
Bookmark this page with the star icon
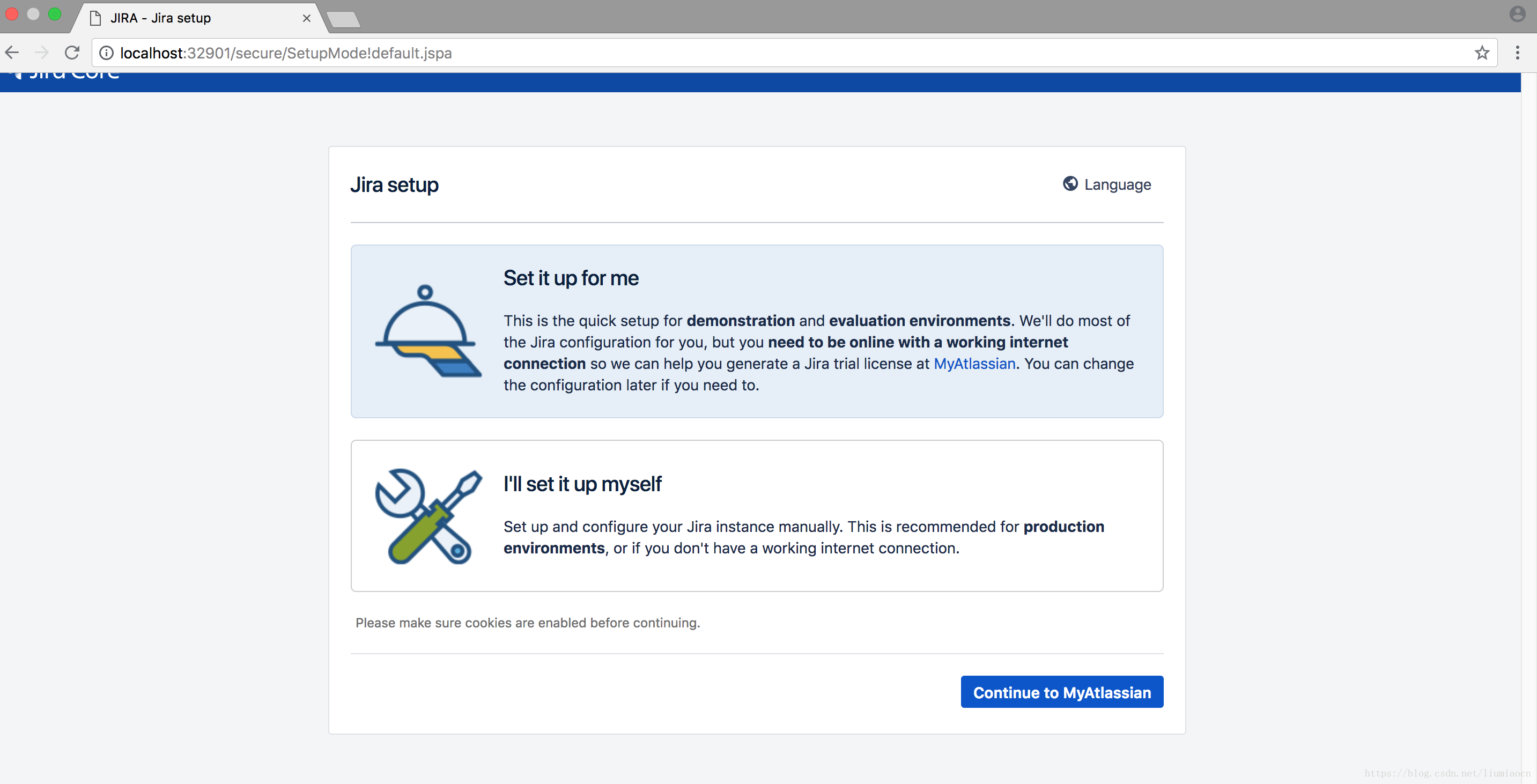coord(1482,53)
